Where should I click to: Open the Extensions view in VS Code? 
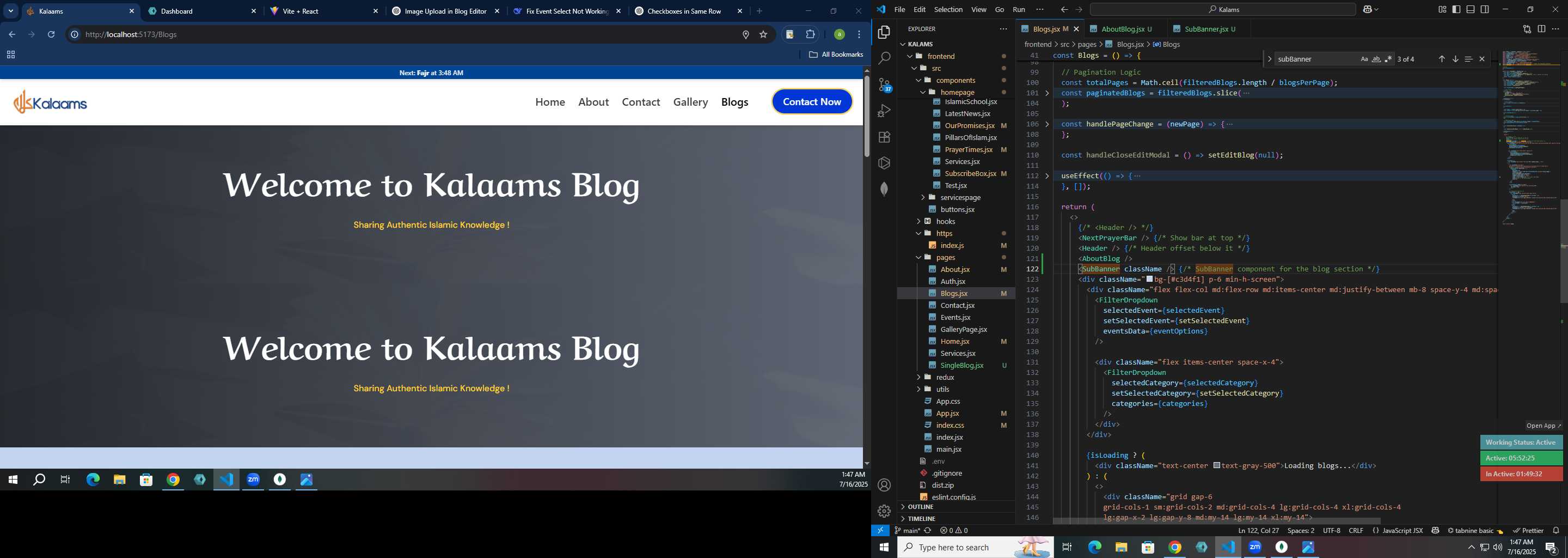pos(884,136)
